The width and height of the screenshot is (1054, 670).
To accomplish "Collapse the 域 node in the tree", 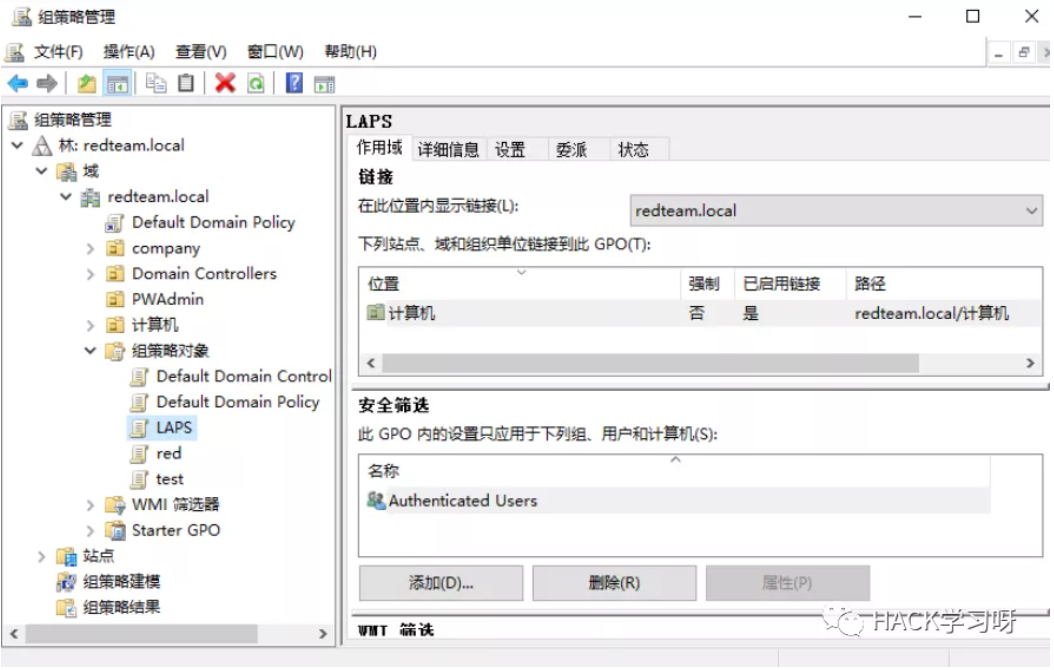I will coord(42,171).
